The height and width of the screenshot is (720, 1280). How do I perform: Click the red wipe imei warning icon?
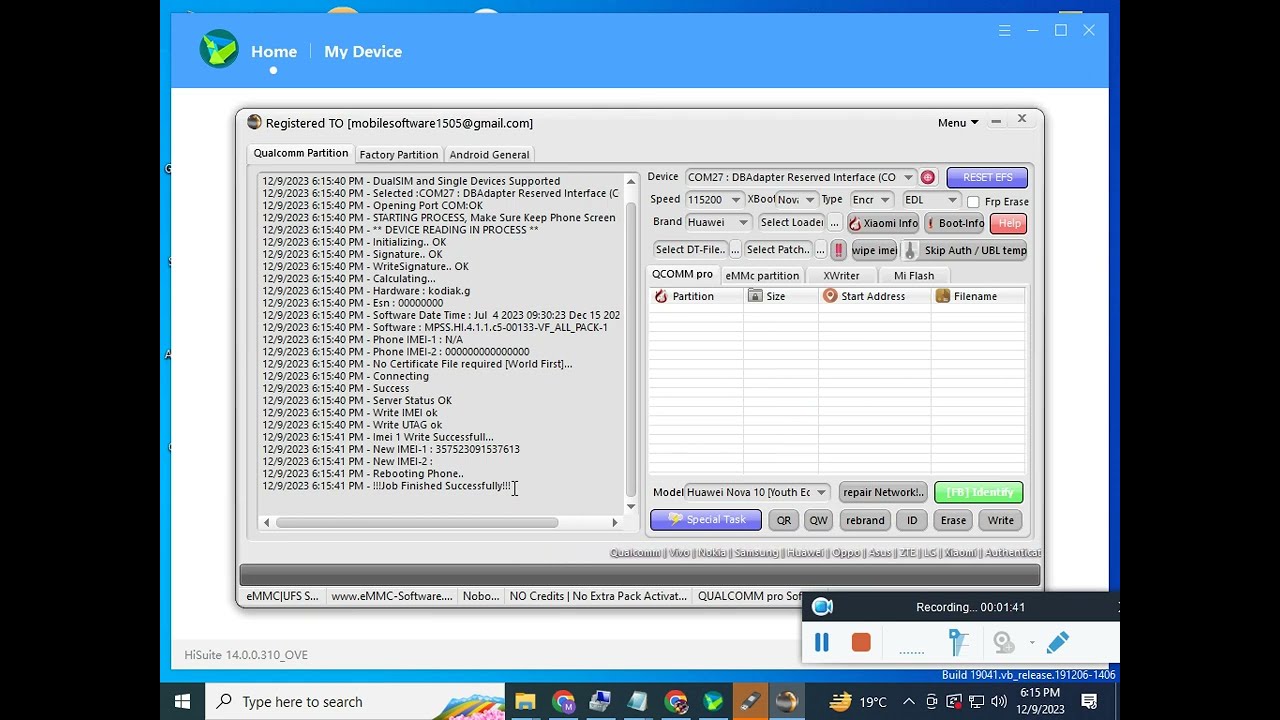[838, 250]
